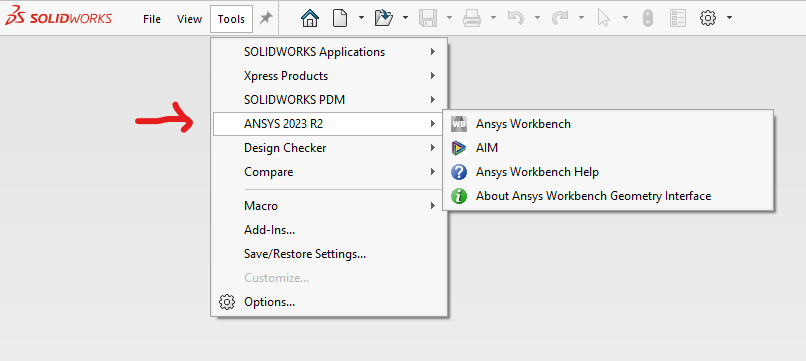The image size is (806, 361).
Task: Launch Ansys Workbench from submenu
Action: pos(608,124)
